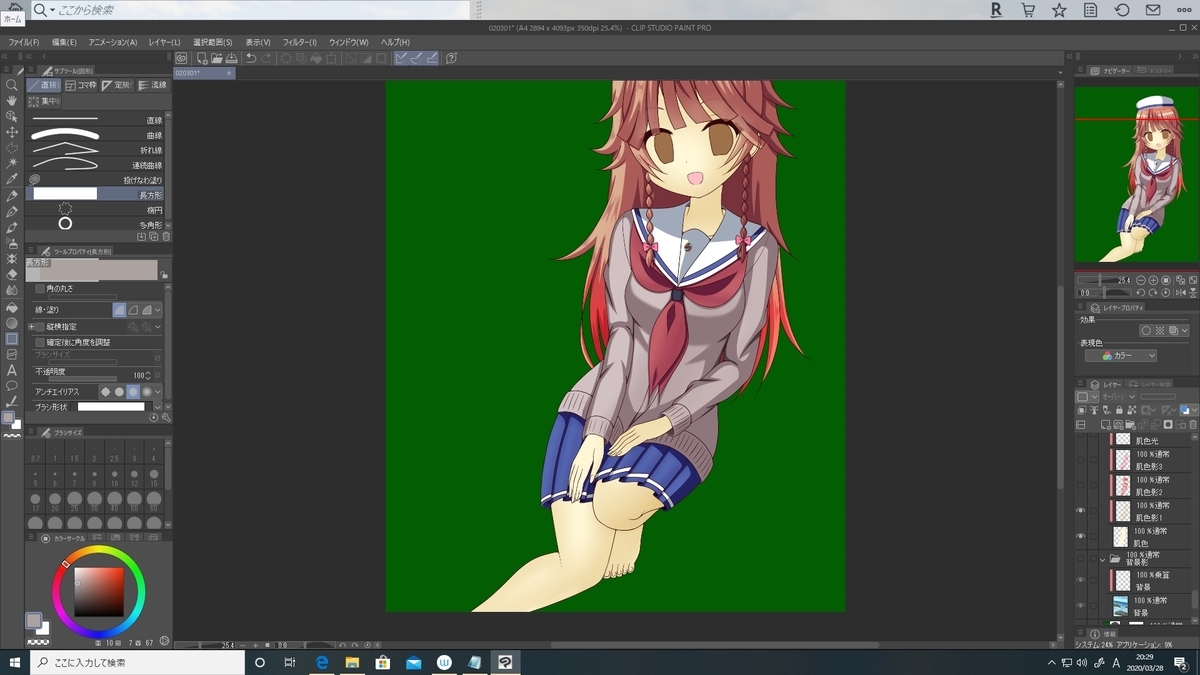Toggle snap to ruler in command bar
This screenshot has width=1200, height=675.
coord(402,58)
